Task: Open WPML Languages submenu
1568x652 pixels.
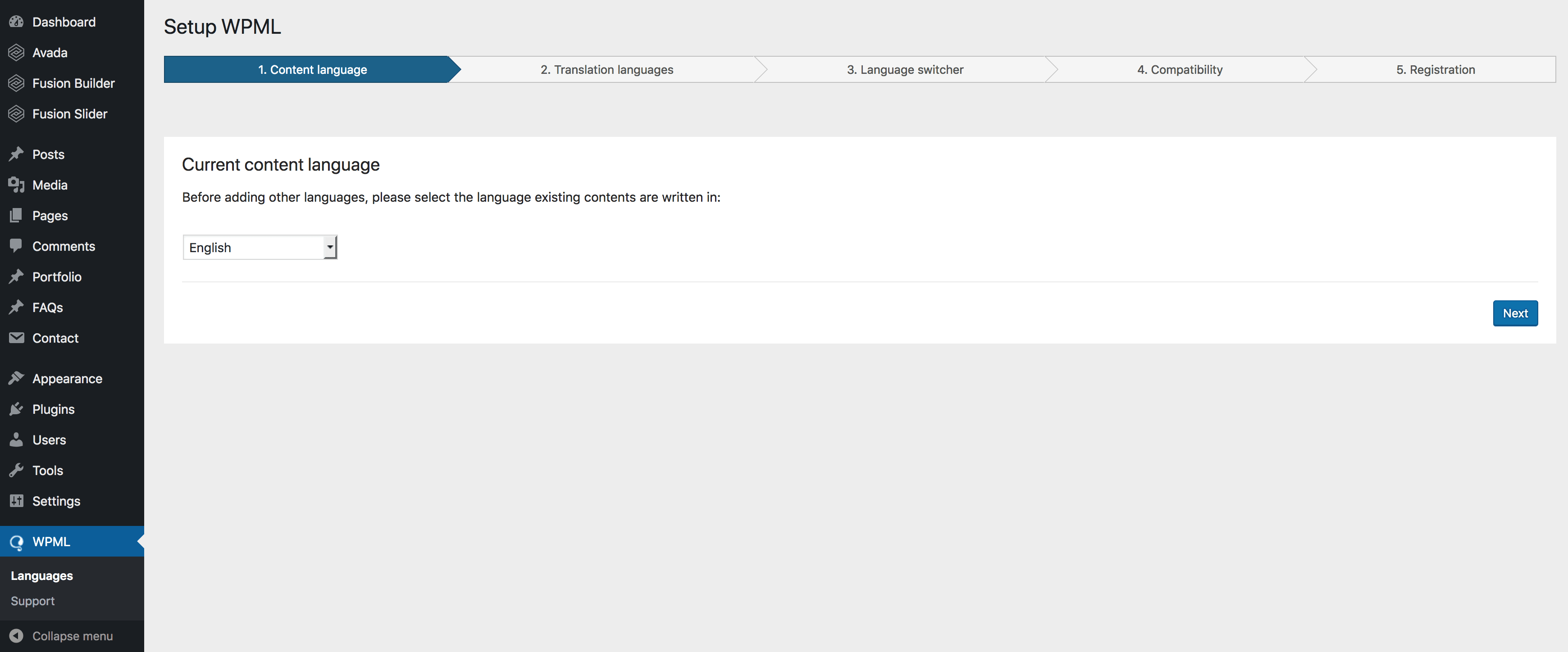Action: tap(41, 576)
